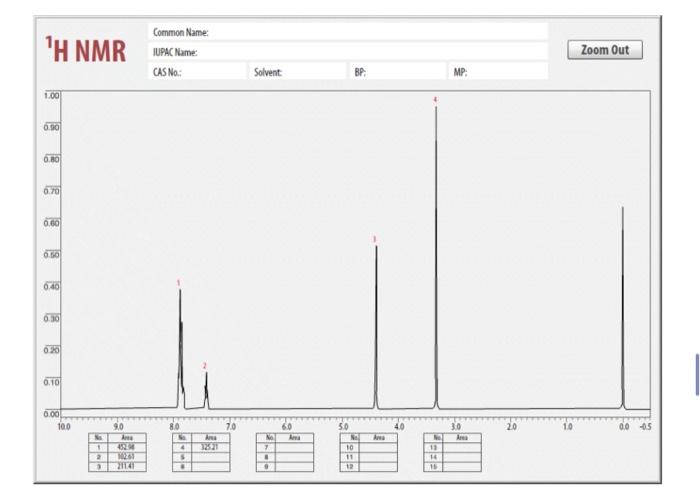Click the empty area cell for peak 10
The image size is (700, 499).
click(379, 447)
